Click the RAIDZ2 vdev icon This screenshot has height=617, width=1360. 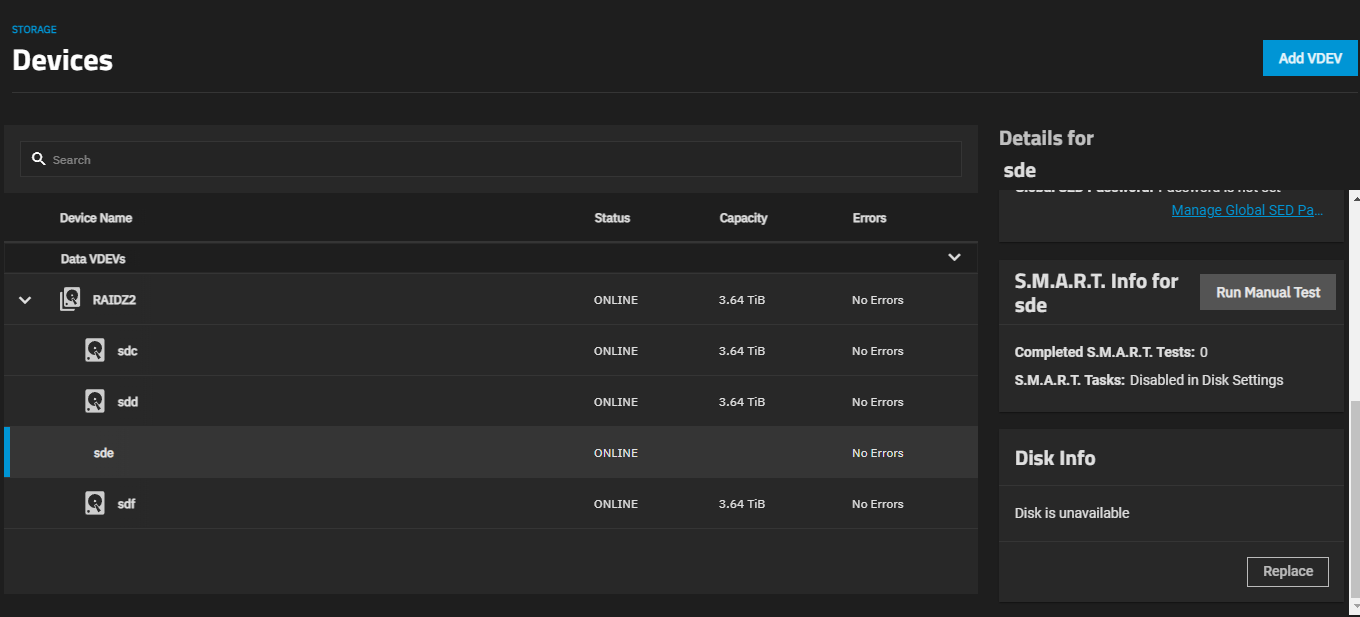click(70, 299)
